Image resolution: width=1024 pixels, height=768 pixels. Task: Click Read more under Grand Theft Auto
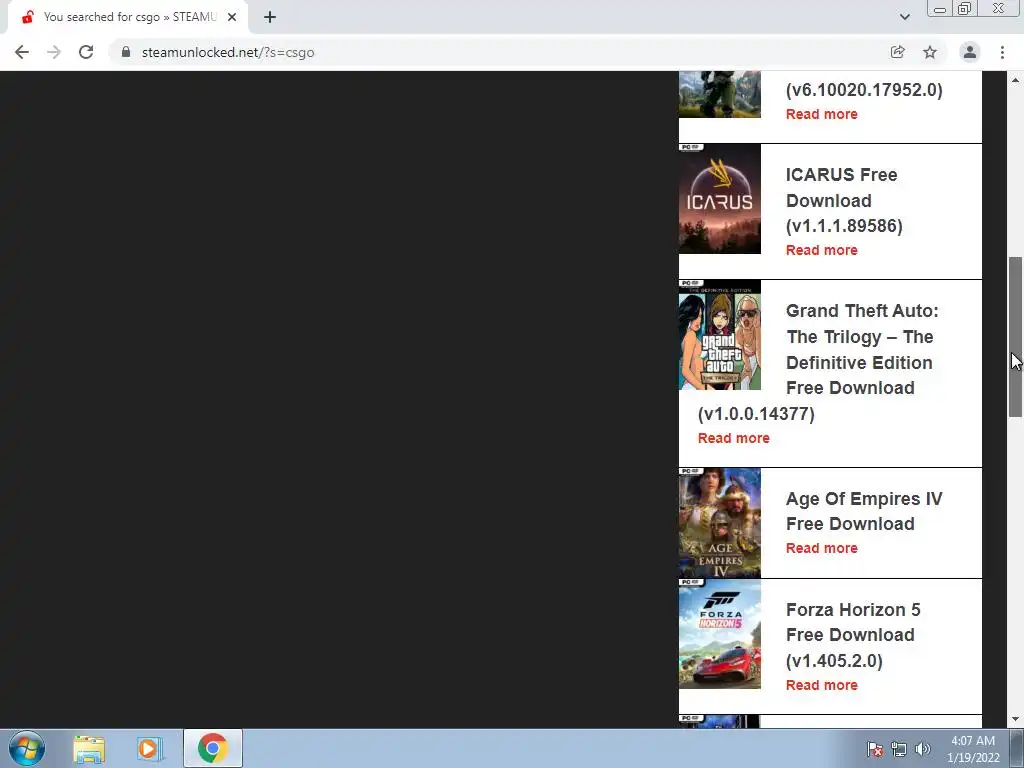pyautogui.click(x=733, y=438)
